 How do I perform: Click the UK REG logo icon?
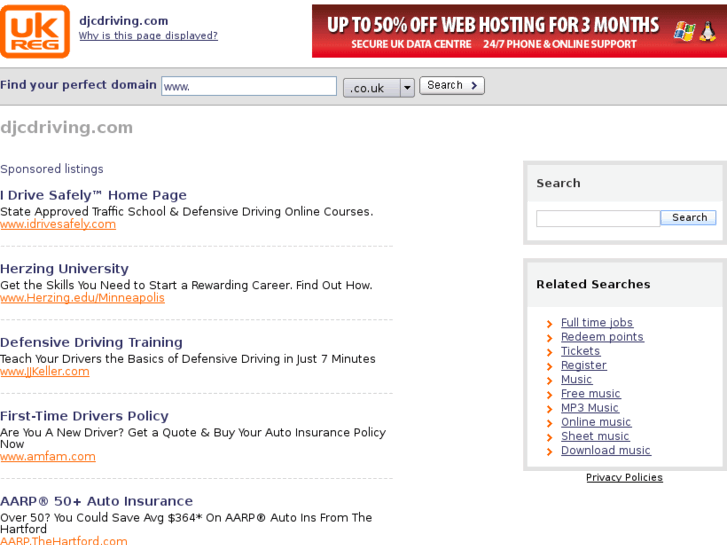(36, 31)
